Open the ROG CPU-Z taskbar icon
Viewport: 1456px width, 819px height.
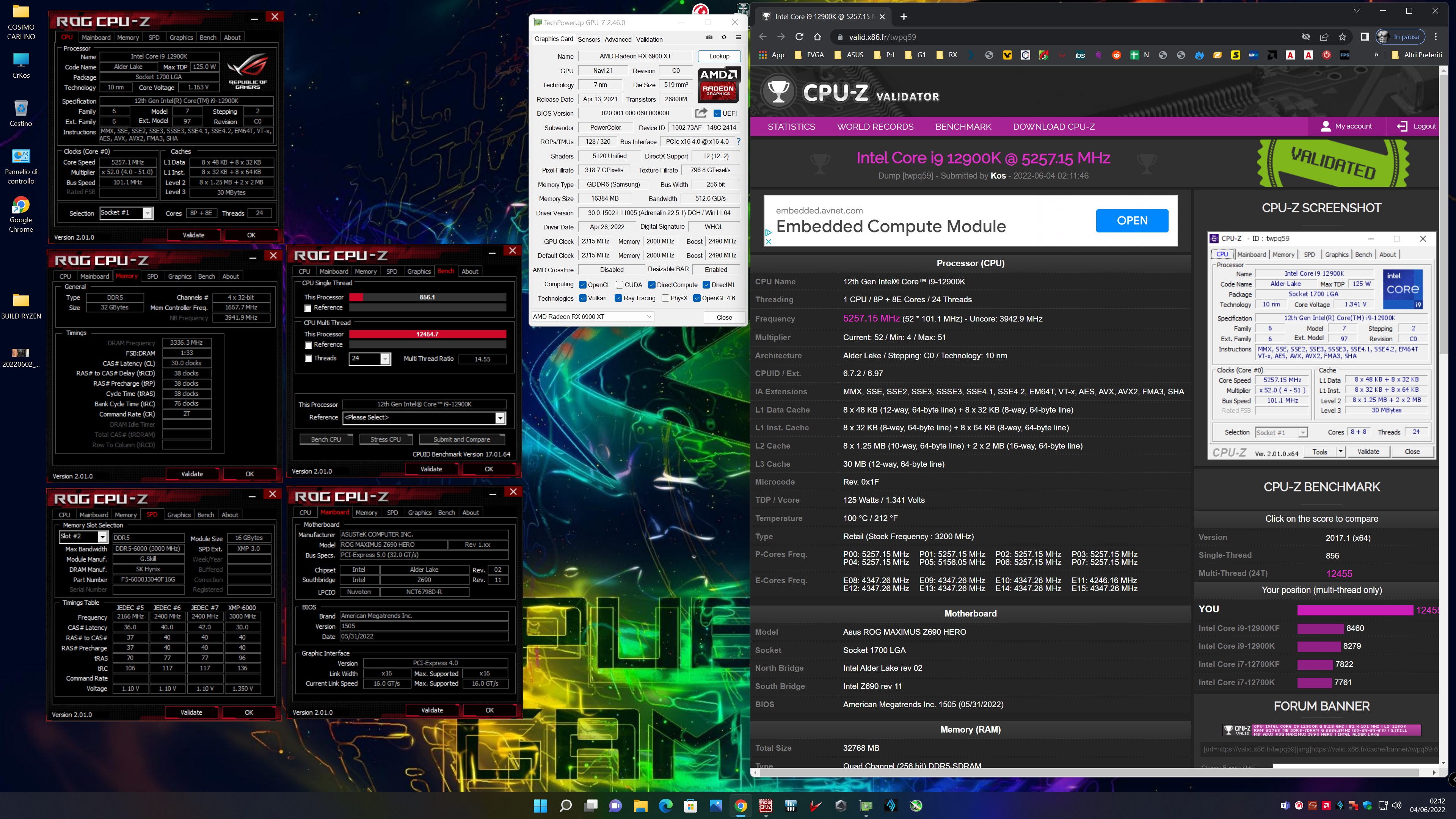(766, 805)
